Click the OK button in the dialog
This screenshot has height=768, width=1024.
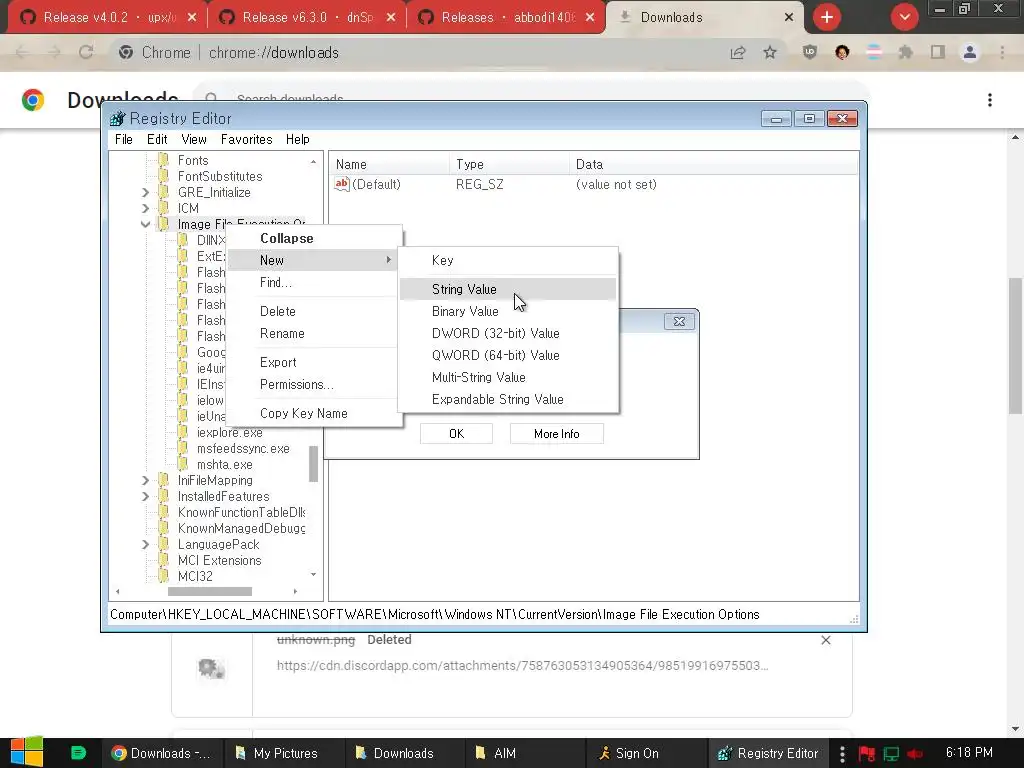point(456,434)
